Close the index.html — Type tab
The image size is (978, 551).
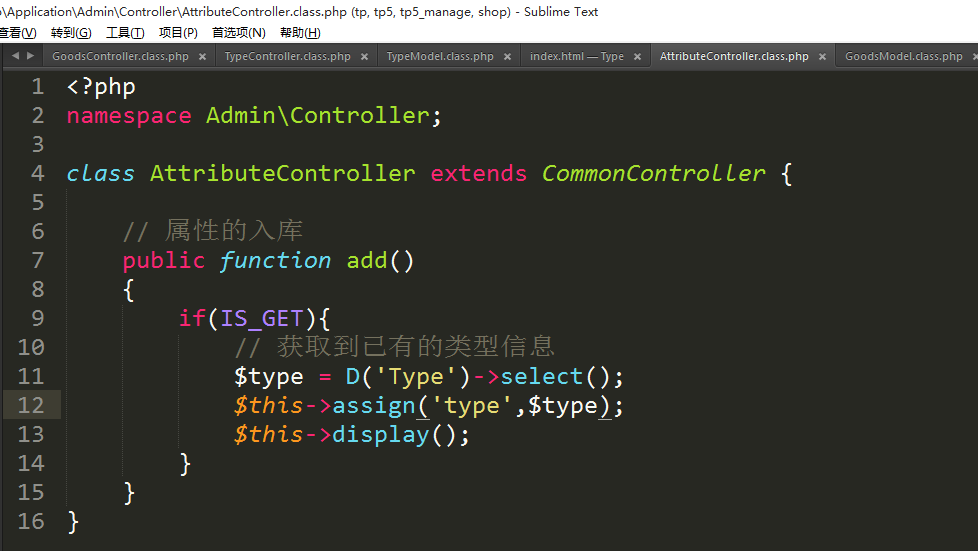pyautogui.click(x=637, y=57)
